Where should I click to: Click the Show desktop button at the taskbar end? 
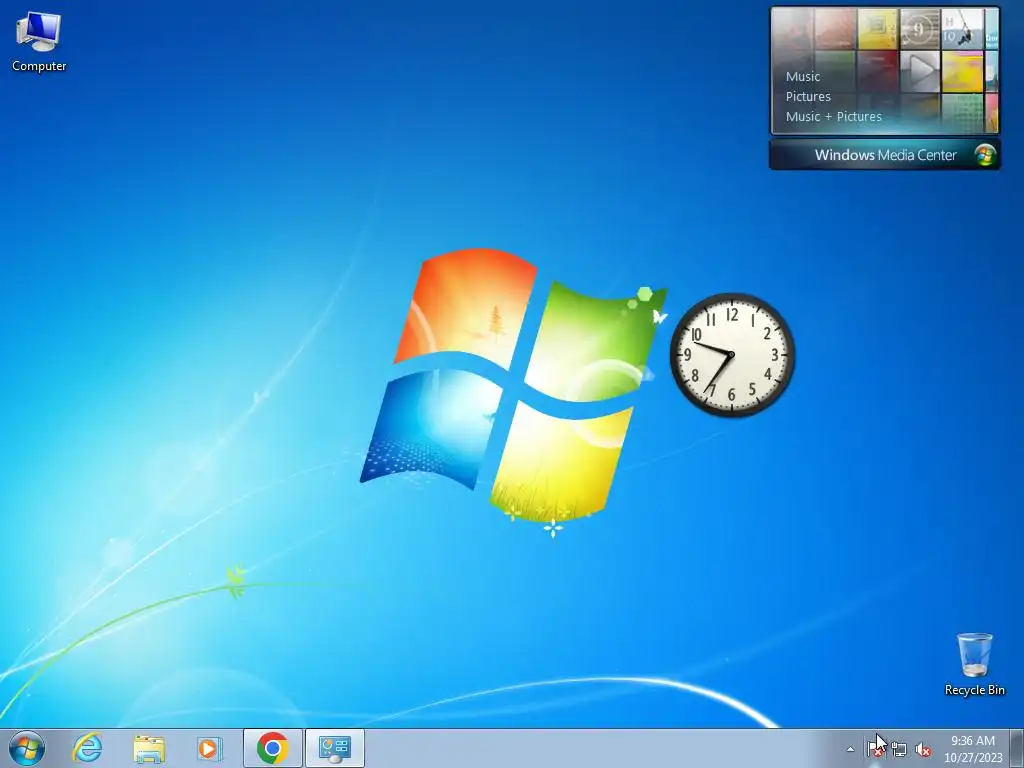tap(1017, 748)
